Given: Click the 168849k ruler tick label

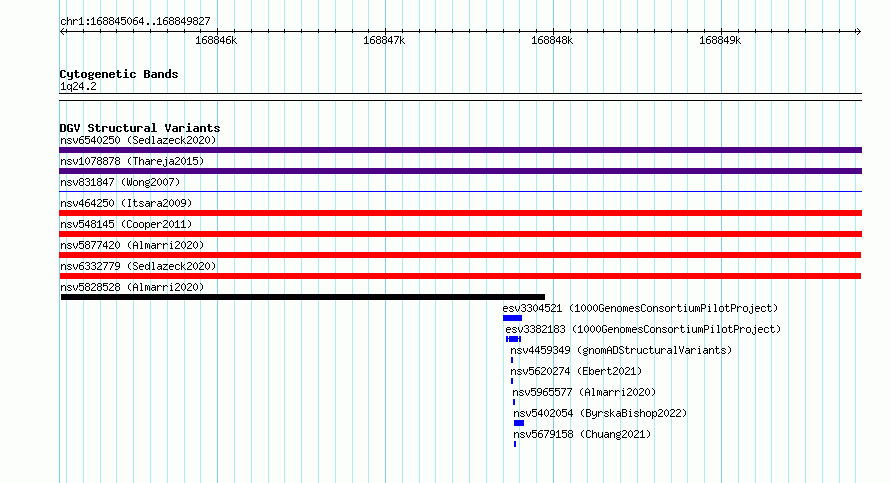Looking at the screenshot, I should 720,40.
